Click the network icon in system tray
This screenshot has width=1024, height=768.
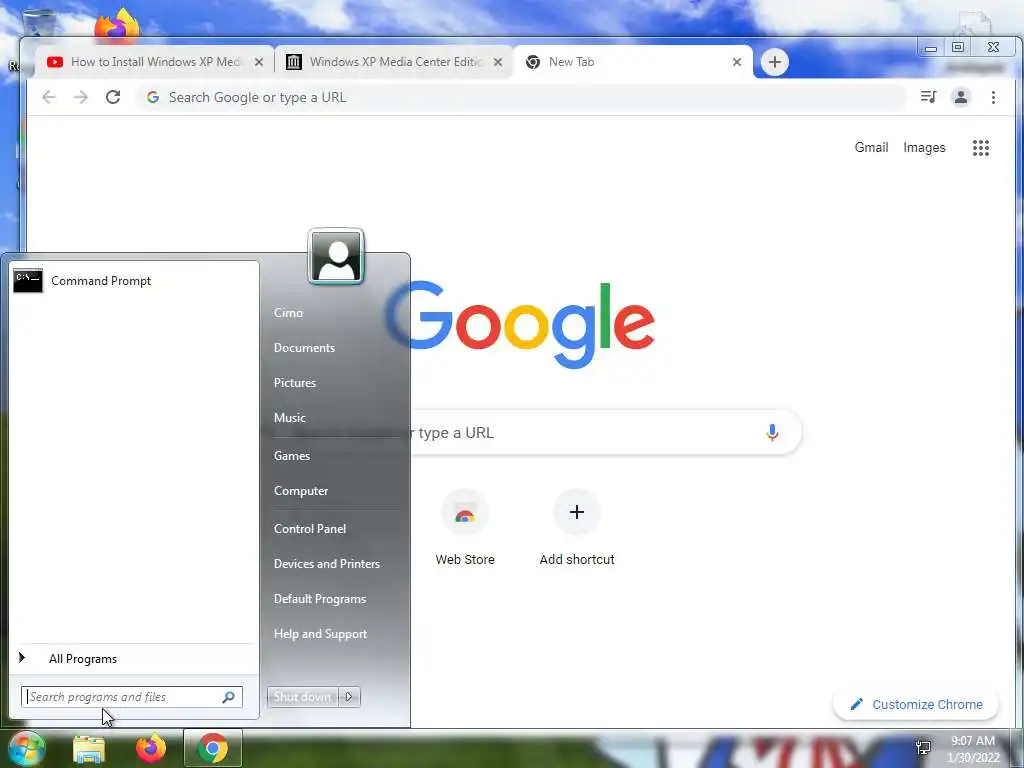[x=923, y=748]
